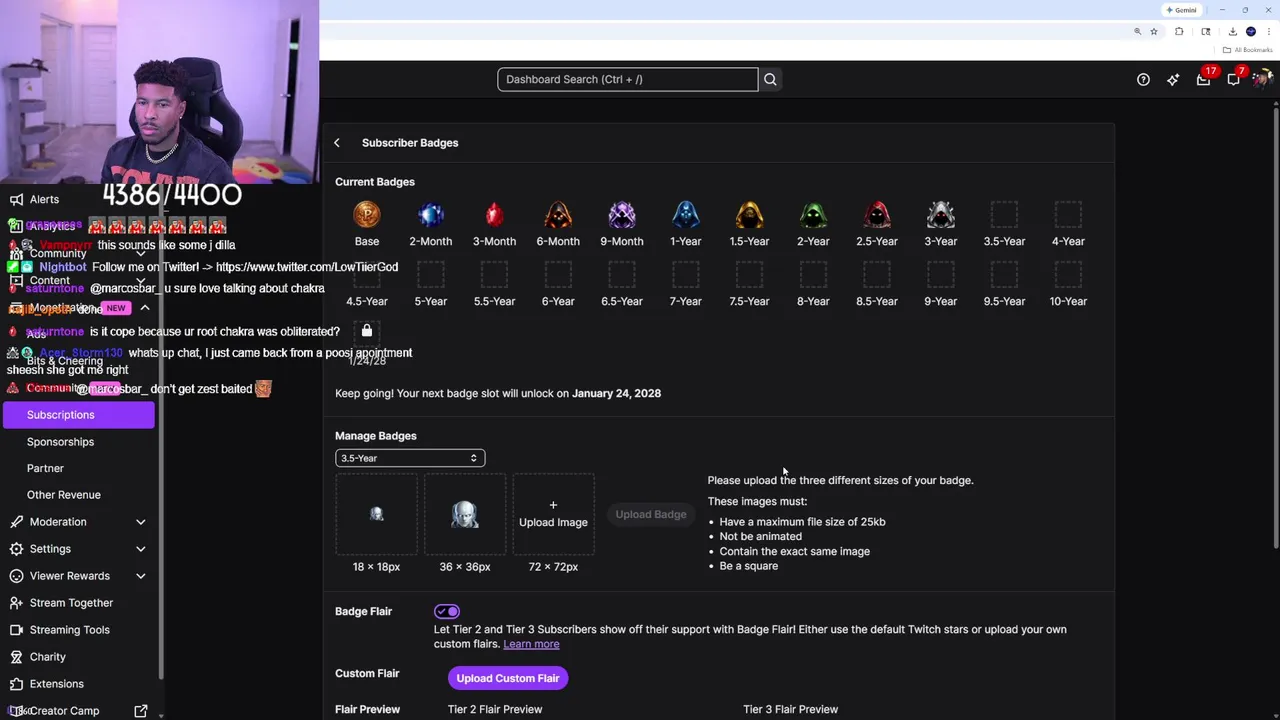
Task: Click the 9-Month purple hooded badge
Action: pyautogui.click(x=622, y=215)
